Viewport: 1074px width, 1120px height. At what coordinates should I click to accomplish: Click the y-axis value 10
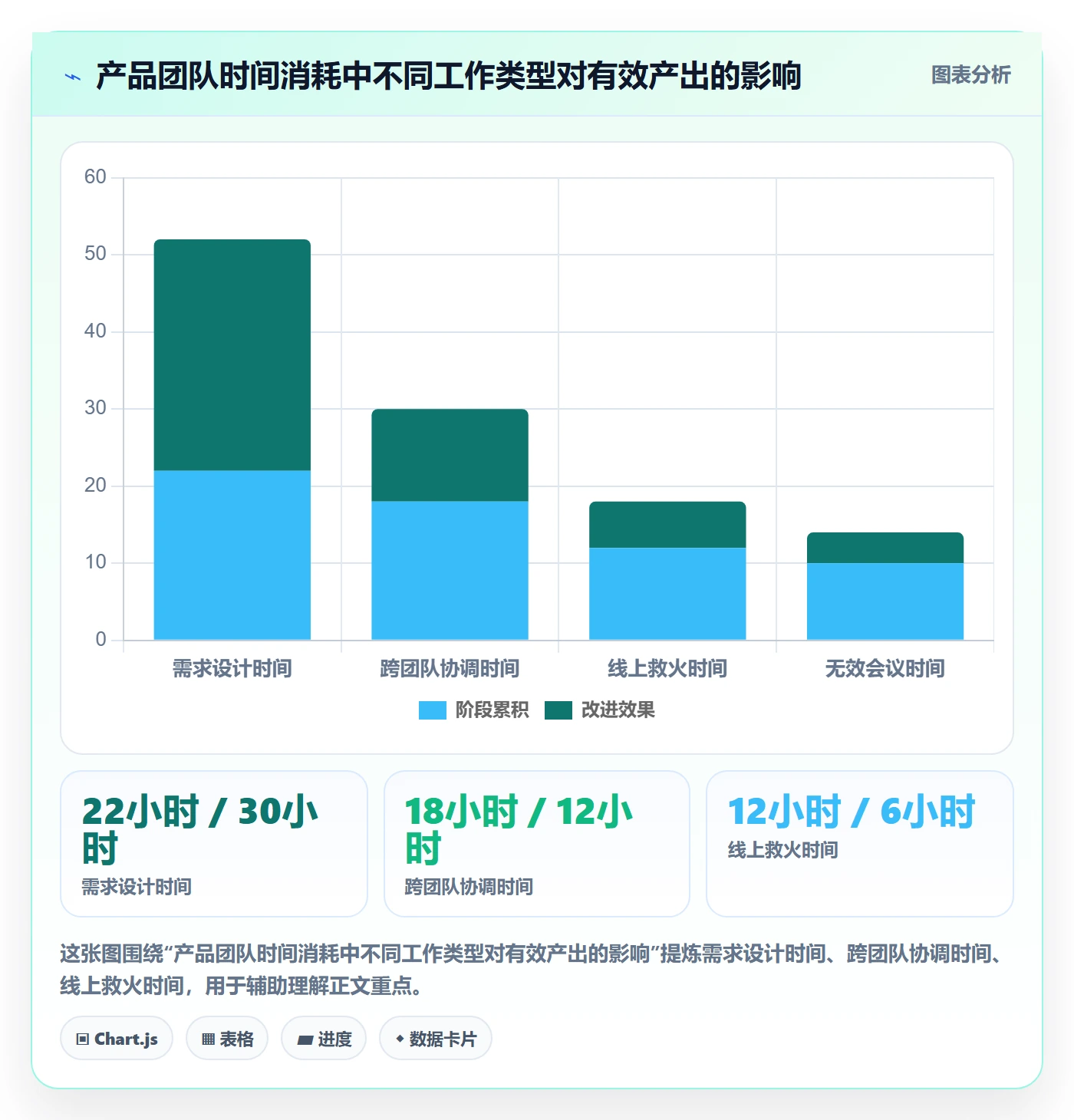pos(95,562)
